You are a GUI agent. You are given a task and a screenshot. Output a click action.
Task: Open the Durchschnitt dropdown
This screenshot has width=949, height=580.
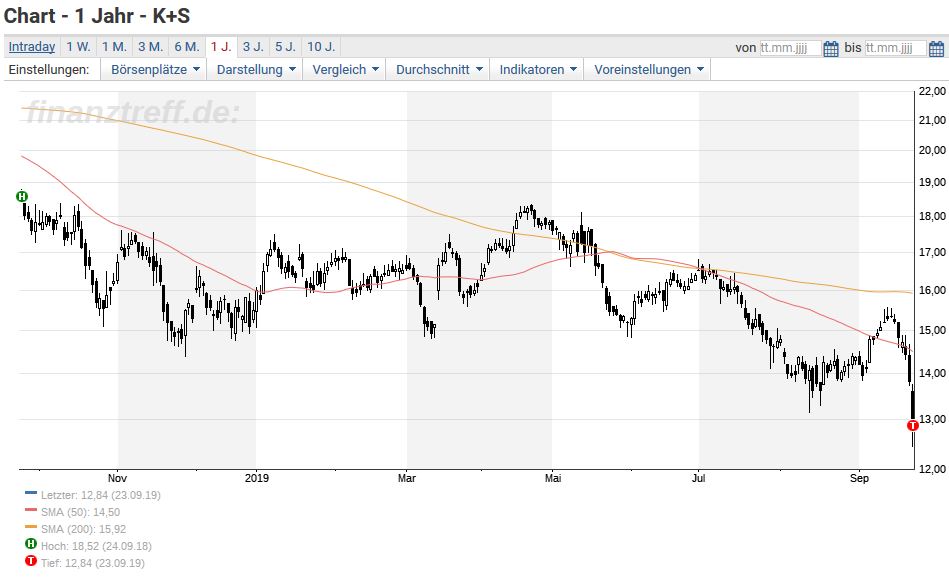click(x=439, y=70)
